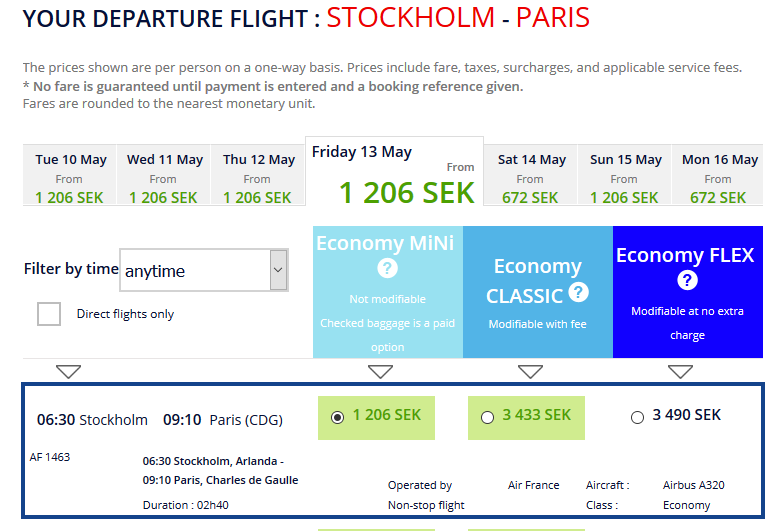The width and height of the screenshot is (779, 531).
Task: Choose the Sun 15 May date tab
Action: click(624, 175)
